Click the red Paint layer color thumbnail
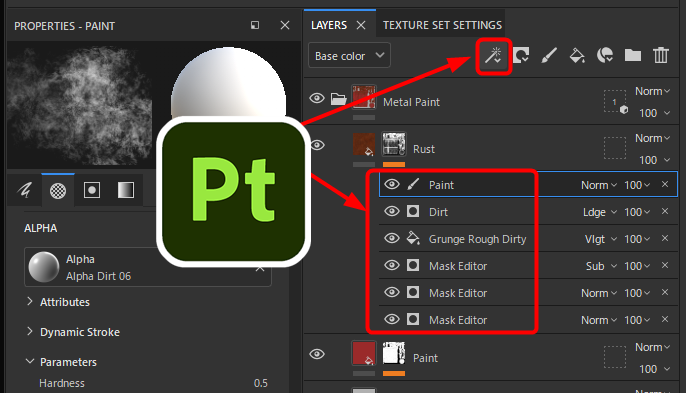Image resolution: width=686 pixels, height=393 pixels. 364,354
